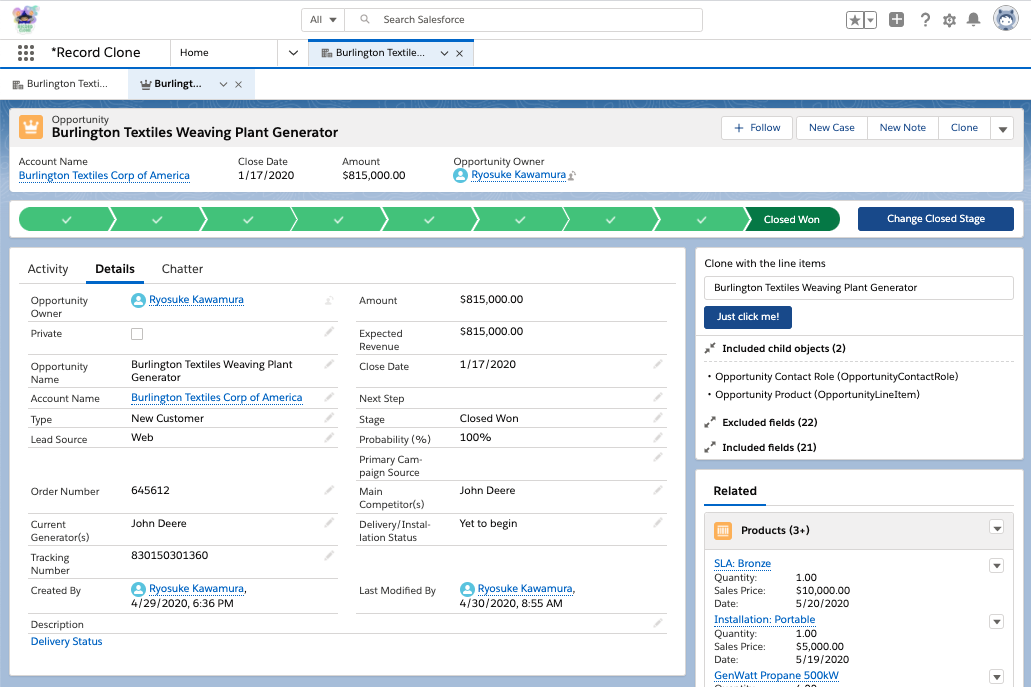Open the Global Actions plus icon
1031x687 pixels.
(896, 20)
